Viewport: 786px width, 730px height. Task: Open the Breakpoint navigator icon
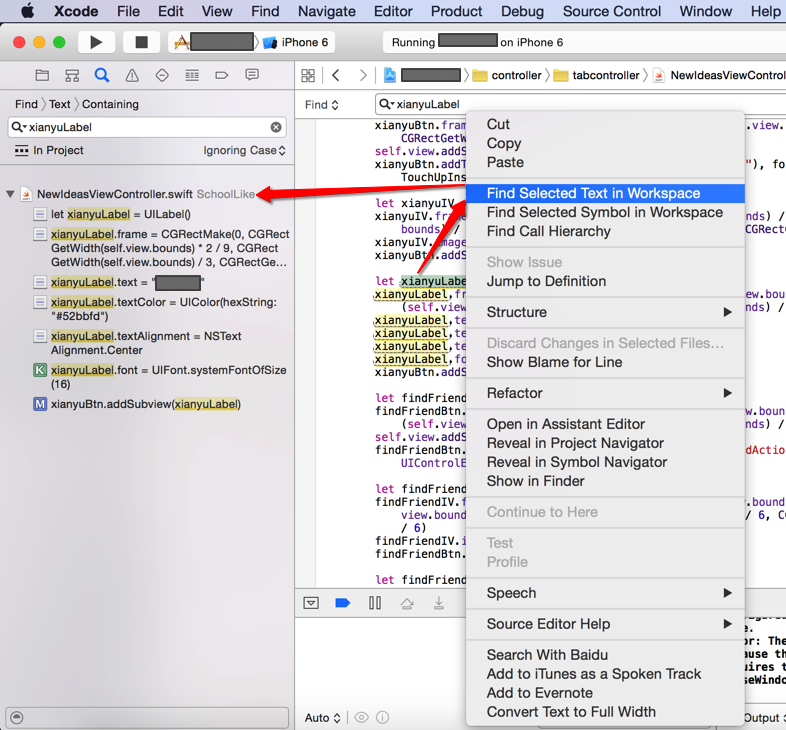click(x=222, y=75)
